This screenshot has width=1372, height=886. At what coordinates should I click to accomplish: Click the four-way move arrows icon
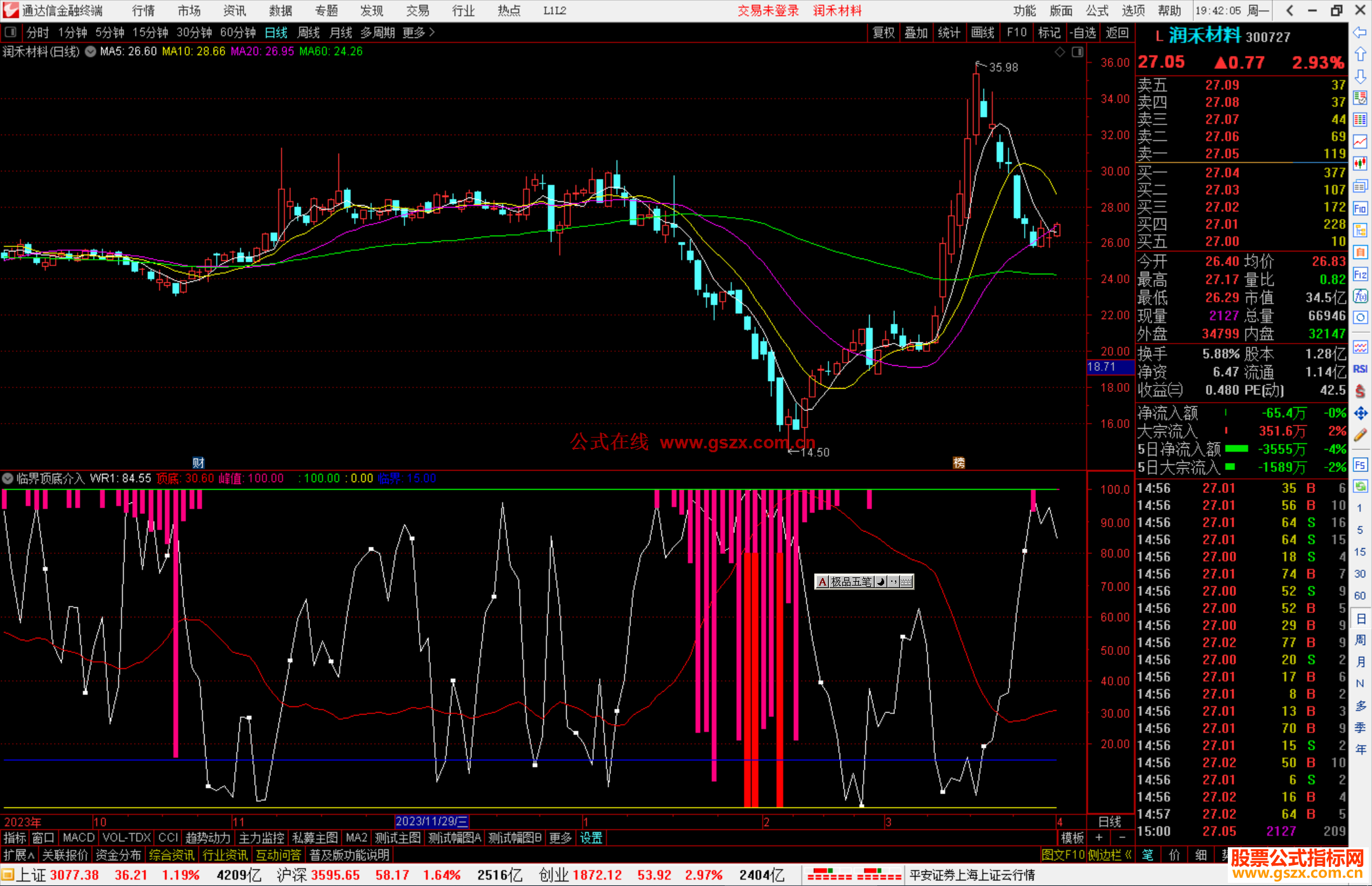click(x=1360, y=413)
